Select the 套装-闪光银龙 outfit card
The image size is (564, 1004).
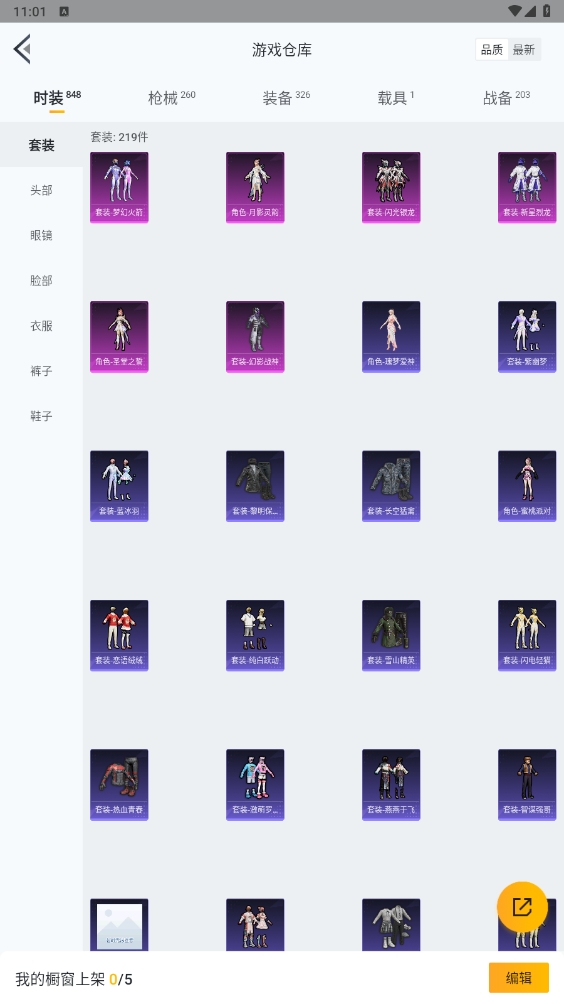pyautogui.click(x=391, y=188)
